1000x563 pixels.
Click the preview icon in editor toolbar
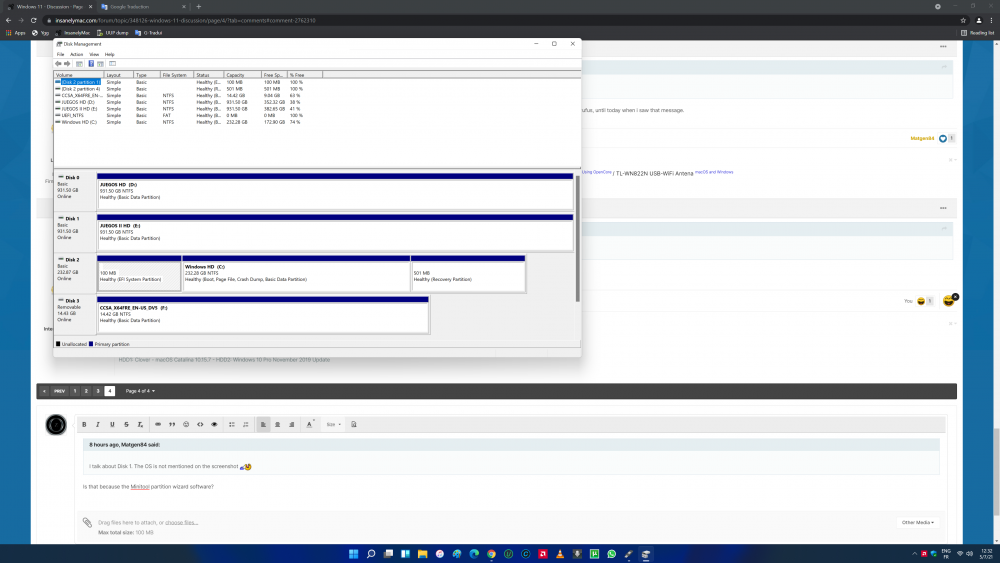[354, 424]
